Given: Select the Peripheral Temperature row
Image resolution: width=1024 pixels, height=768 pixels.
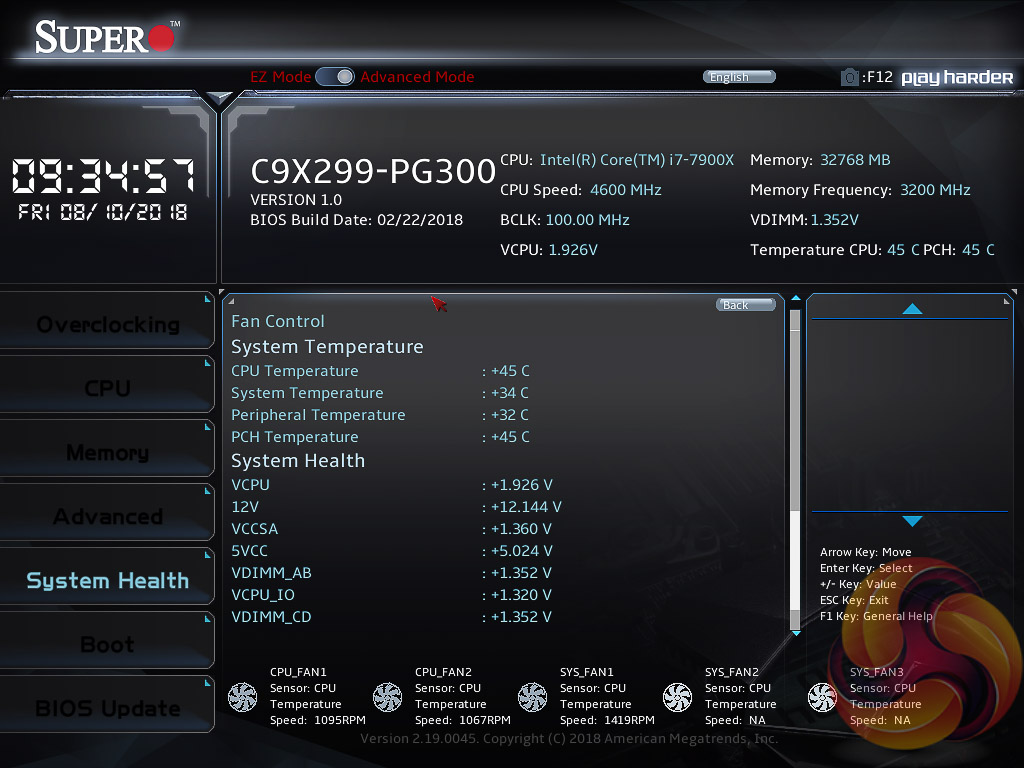Looking at the screenshot, I should click(380, 415).
